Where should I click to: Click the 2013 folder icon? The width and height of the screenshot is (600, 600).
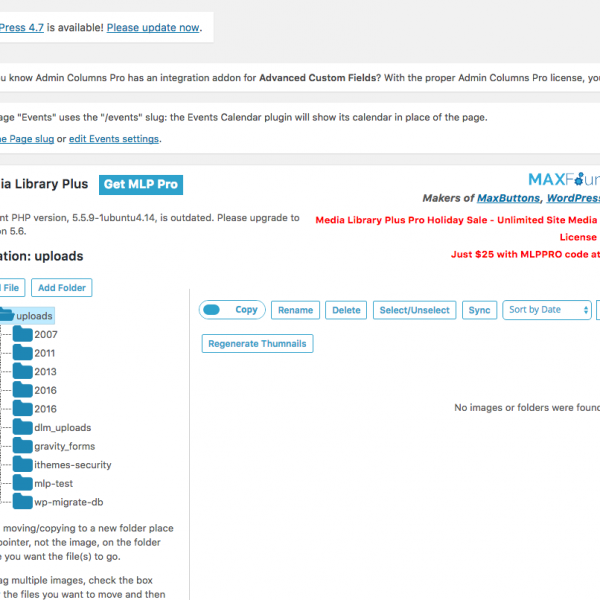23,371
